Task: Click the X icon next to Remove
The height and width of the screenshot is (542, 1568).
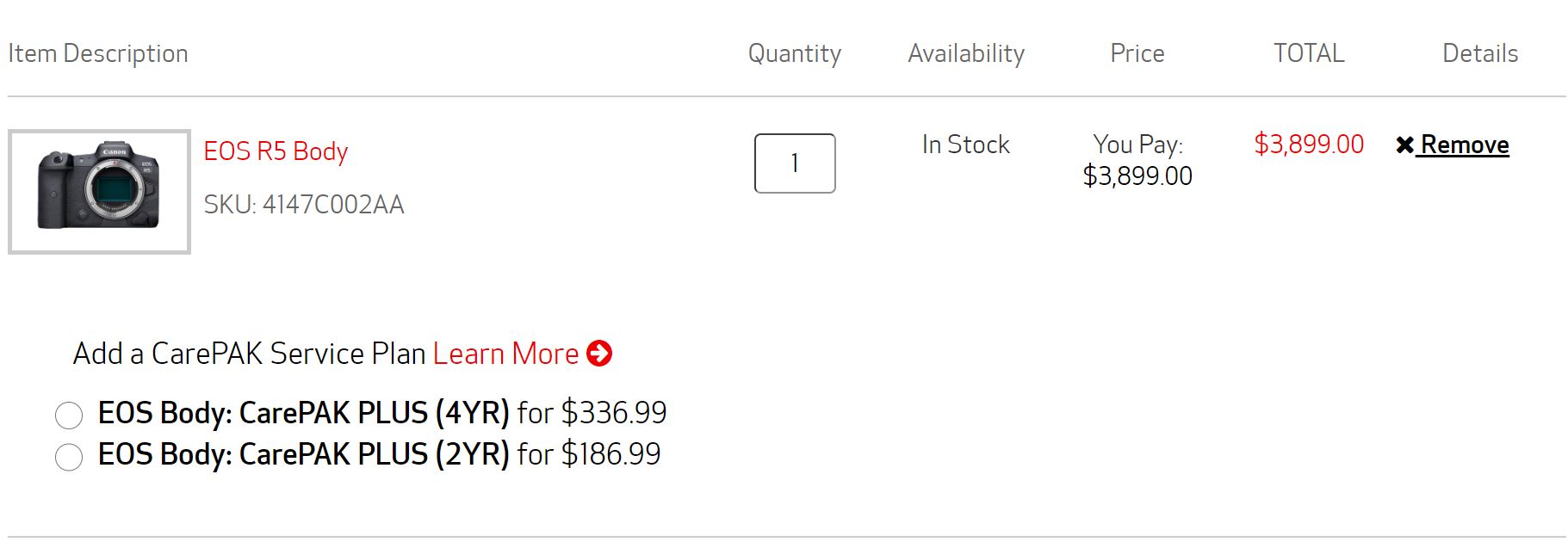Action: click(1404, 145)
